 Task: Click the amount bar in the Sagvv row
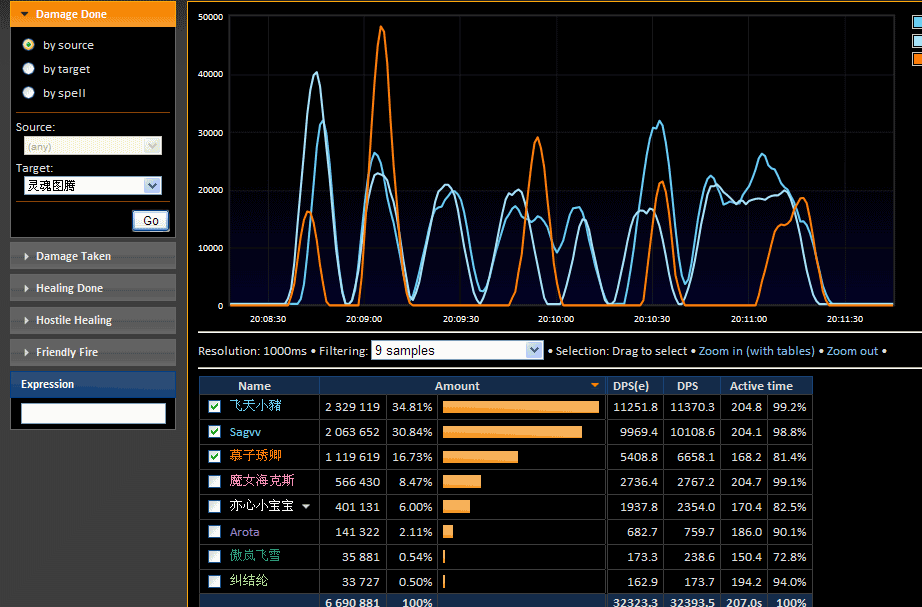[x=512, y=432]
